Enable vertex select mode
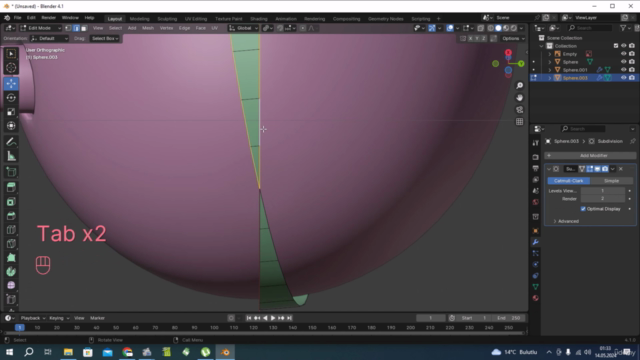Image resolution: width=640 pixels, height=360 pixels. coord(68,28)
